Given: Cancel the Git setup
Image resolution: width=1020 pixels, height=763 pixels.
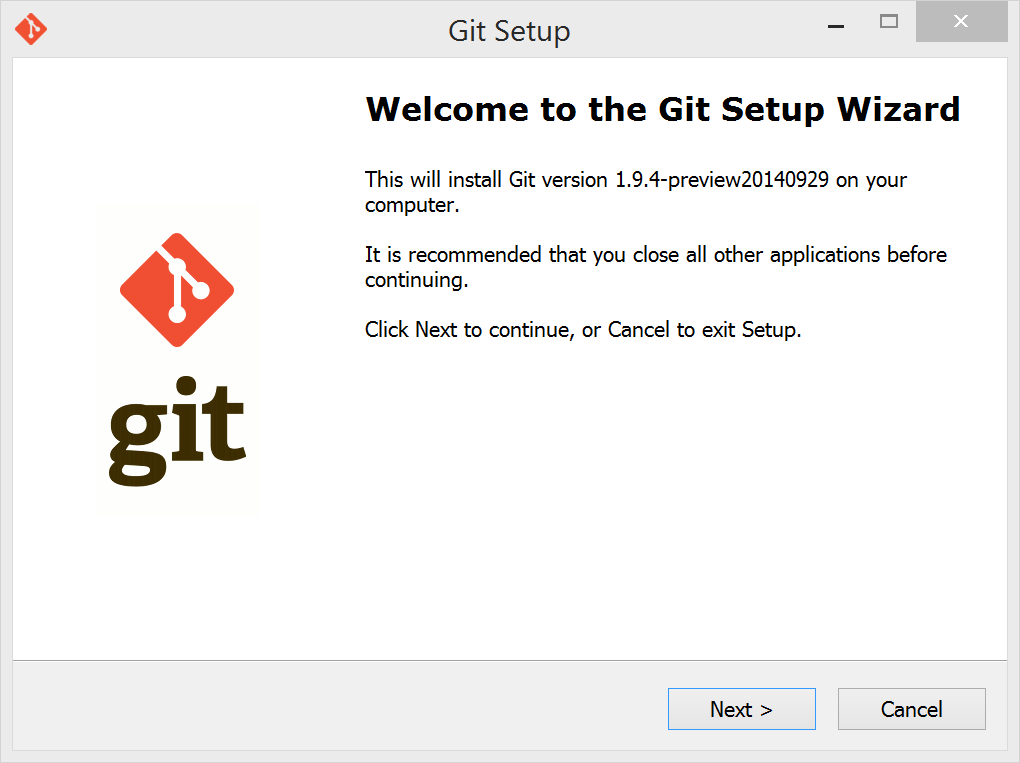Looking at the screenshot, I should [x=911, y=709].
